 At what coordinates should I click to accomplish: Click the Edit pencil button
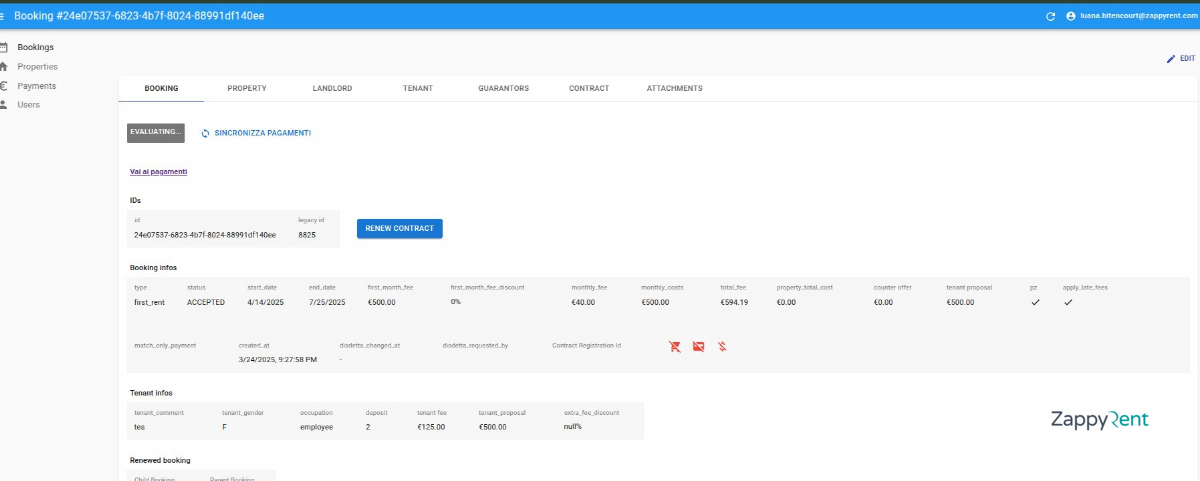(1180, 59)
